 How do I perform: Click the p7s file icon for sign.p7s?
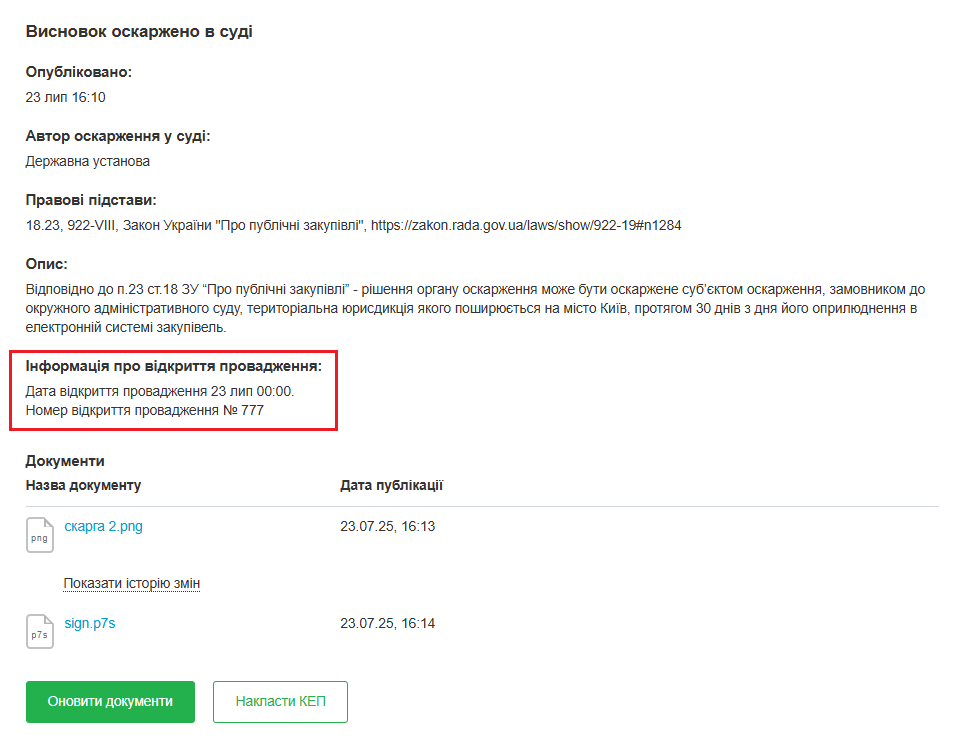[39, 632]
